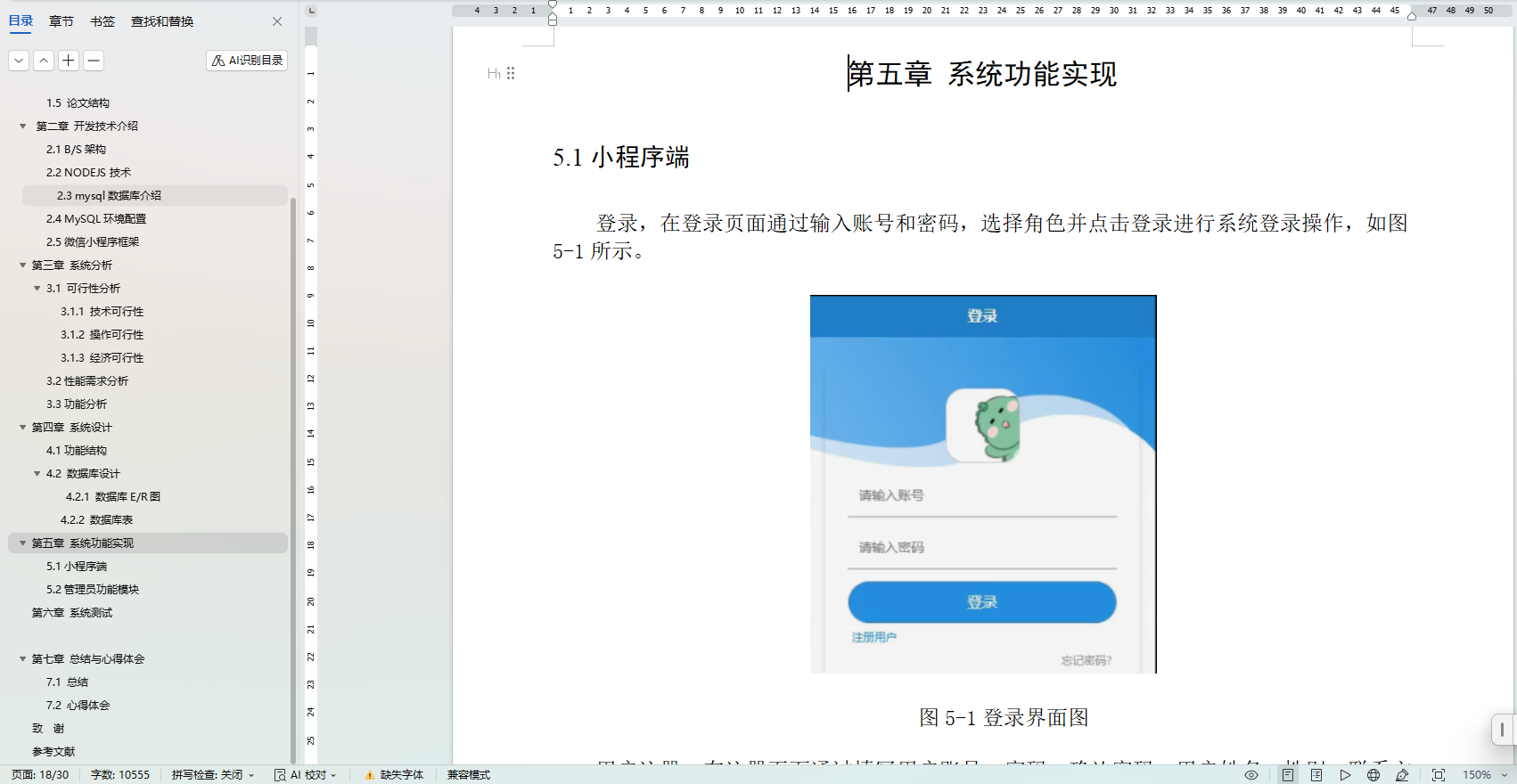Switch to outline view icon

[x=1316, y=775]
